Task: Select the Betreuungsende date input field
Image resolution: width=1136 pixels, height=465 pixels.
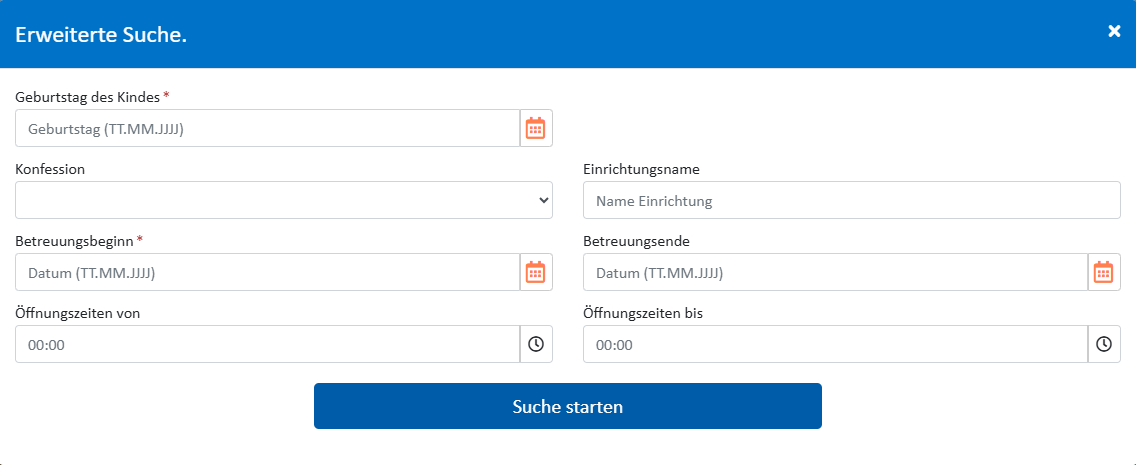Action: click(x=835, y=272)
